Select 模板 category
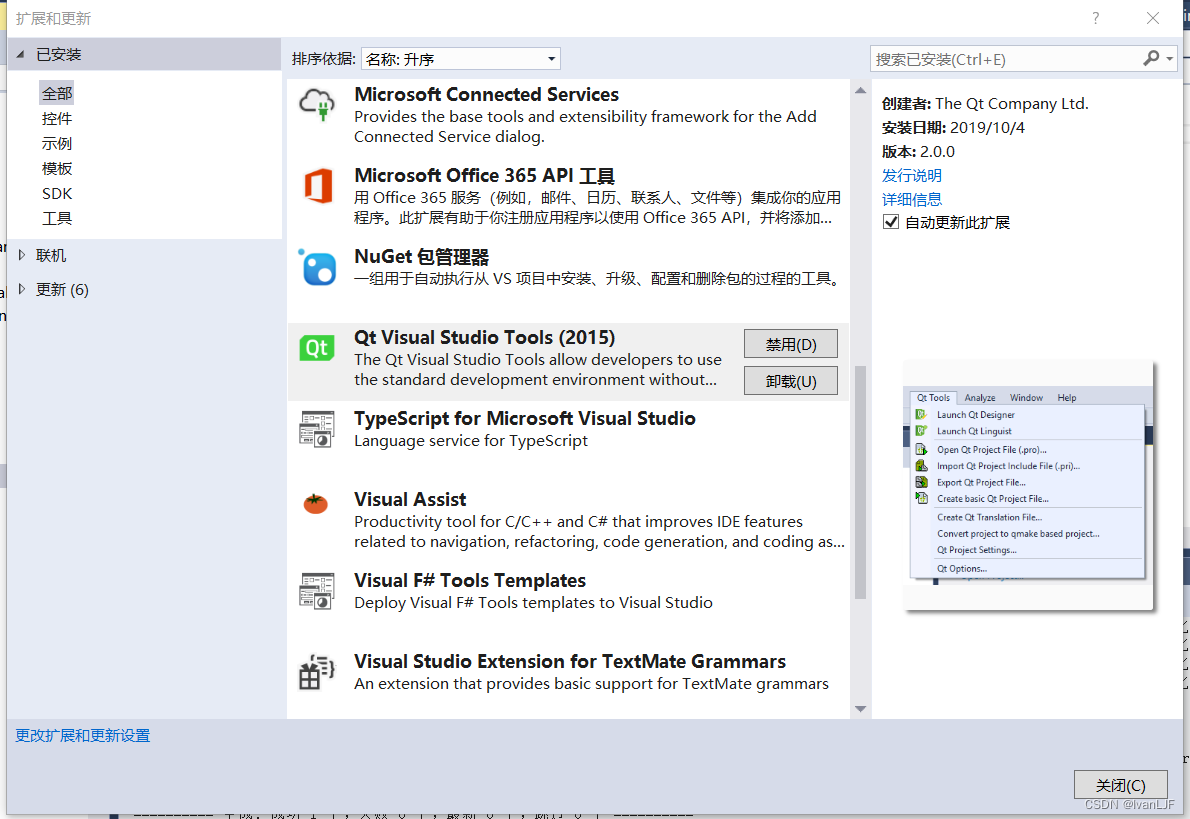The width and height of the screenshot is (1190, 819). click(57, 169)
